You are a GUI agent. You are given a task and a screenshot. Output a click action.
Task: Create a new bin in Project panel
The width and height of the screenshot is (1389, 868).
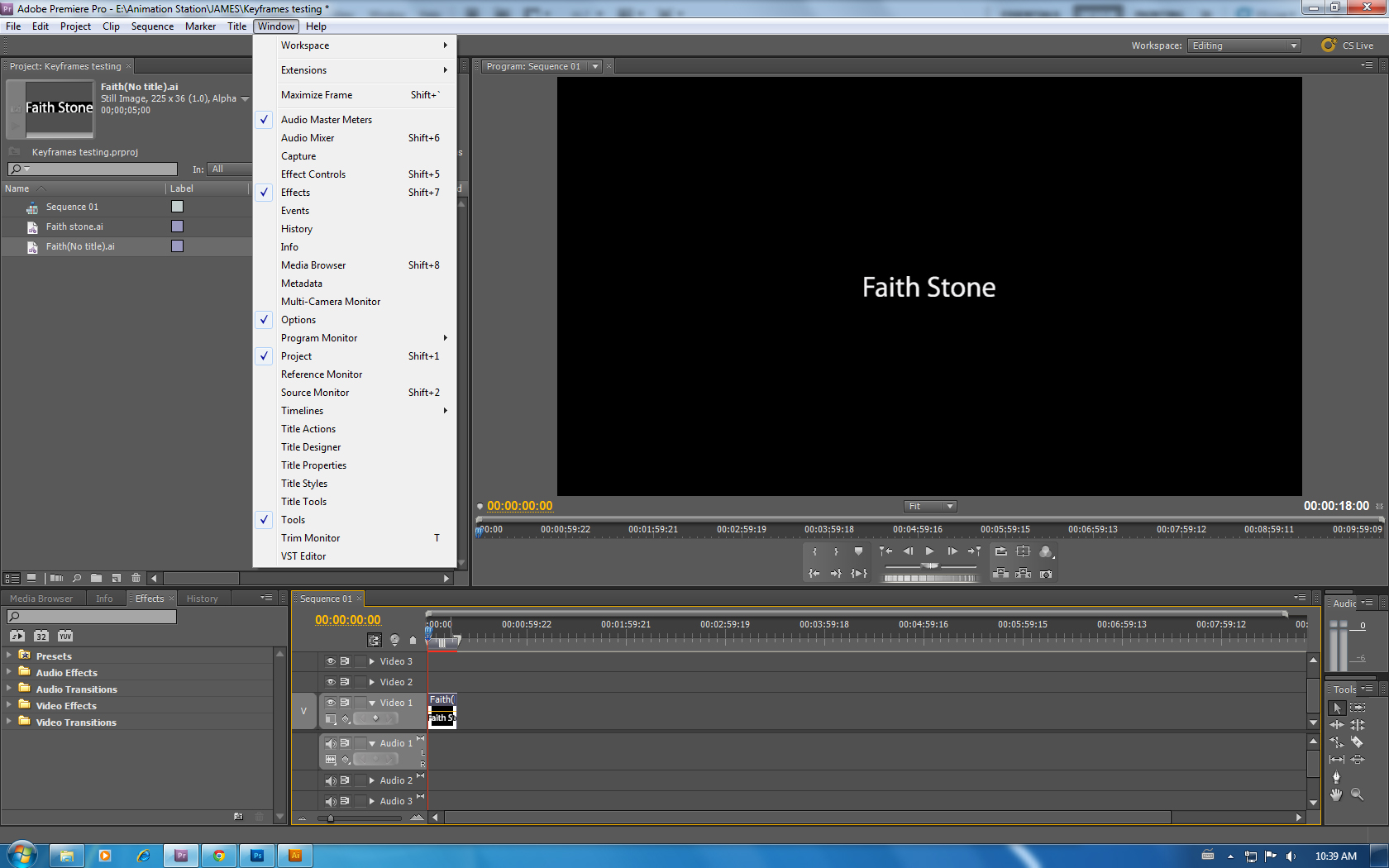click(x=96, y=578)
